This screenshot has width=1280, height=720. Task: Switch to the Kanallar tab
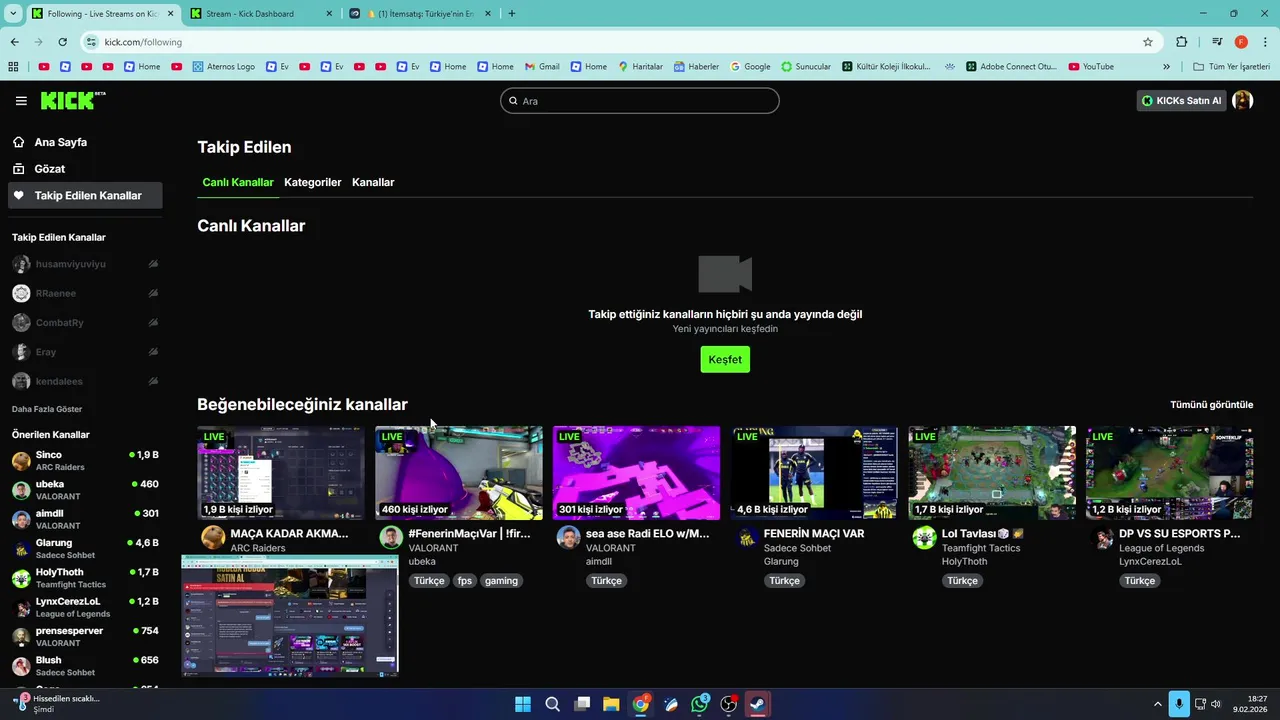pos(373,182)
